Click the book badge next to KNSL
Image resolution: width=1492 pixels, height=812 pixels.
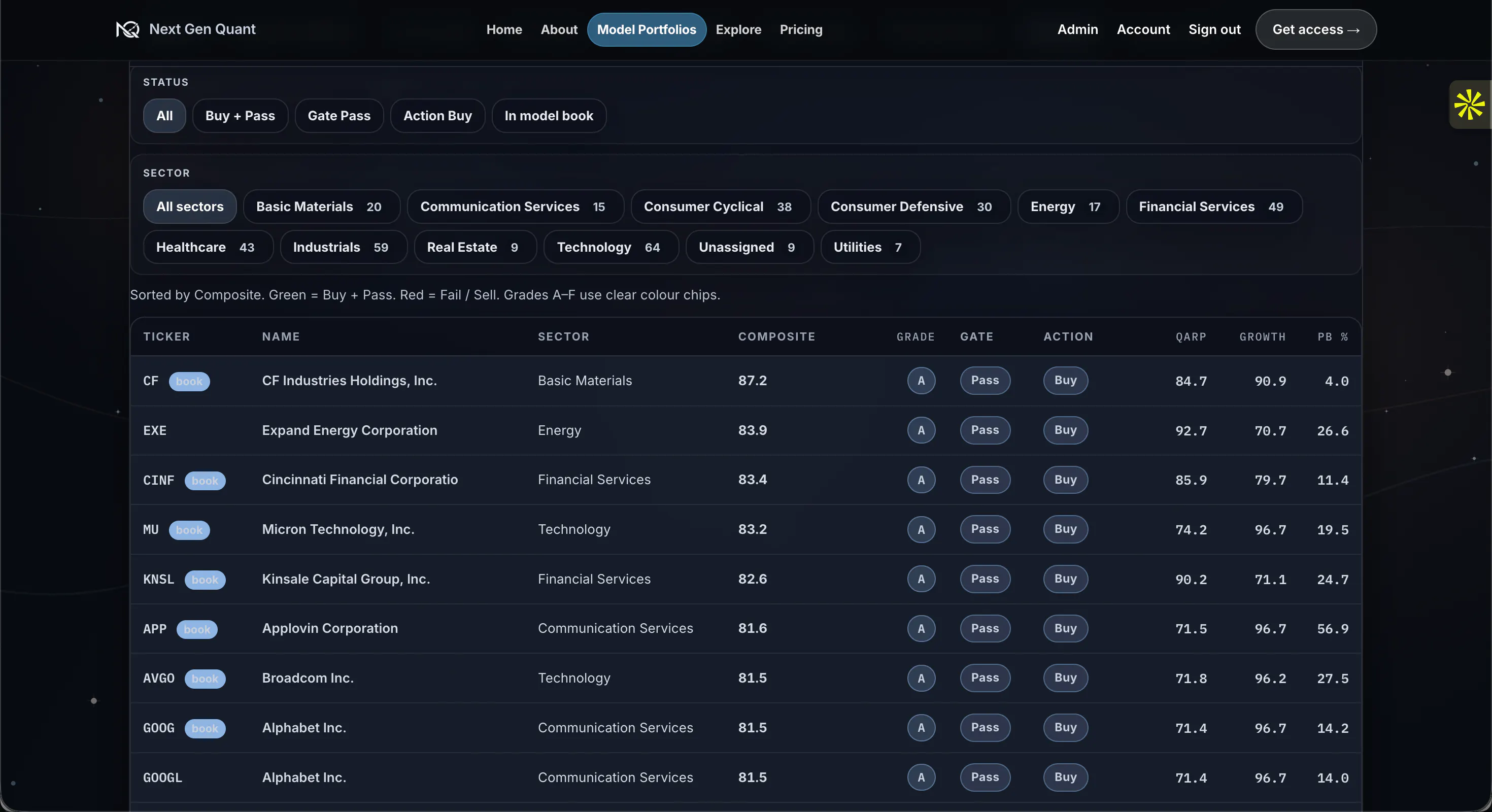pos(205,580)
